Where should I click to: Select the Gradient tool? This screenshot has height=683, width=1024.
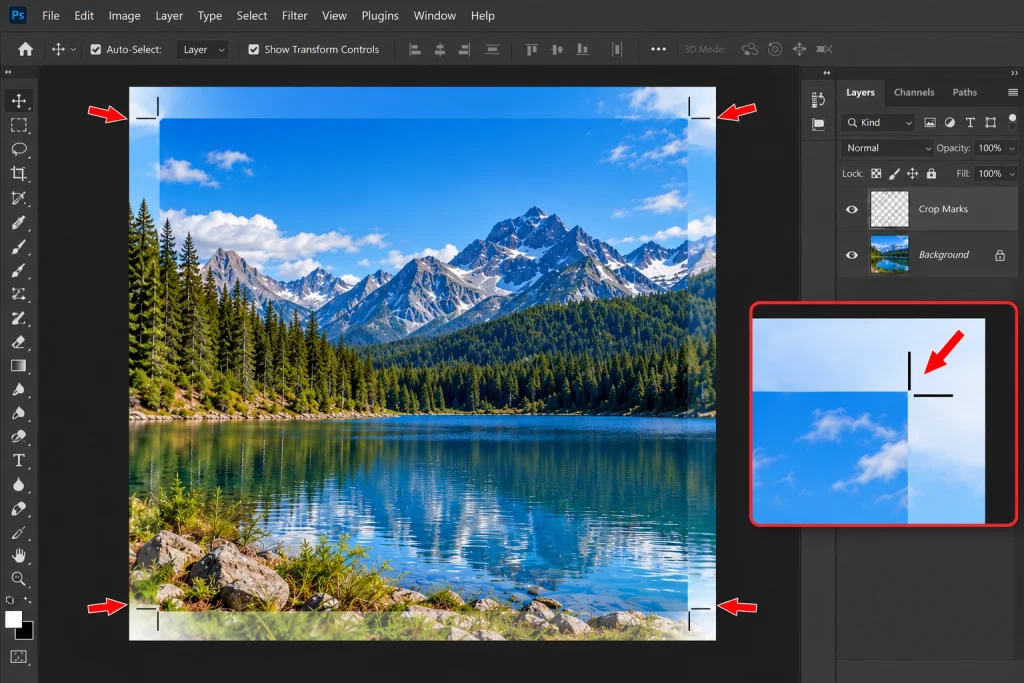pyautogui.click(x=18, y=366)
